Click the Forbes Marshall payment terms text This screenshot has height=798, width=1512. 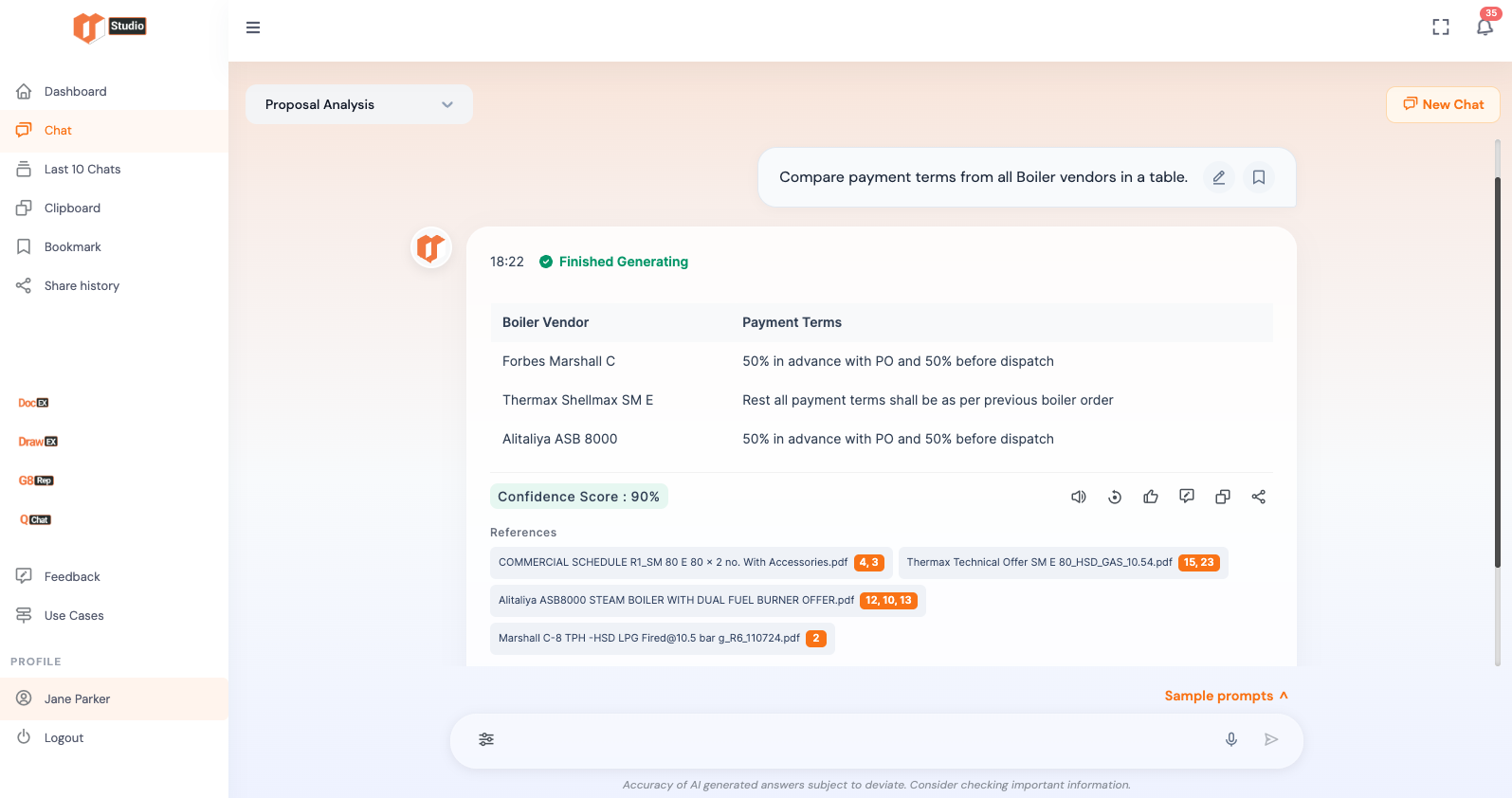898,361
